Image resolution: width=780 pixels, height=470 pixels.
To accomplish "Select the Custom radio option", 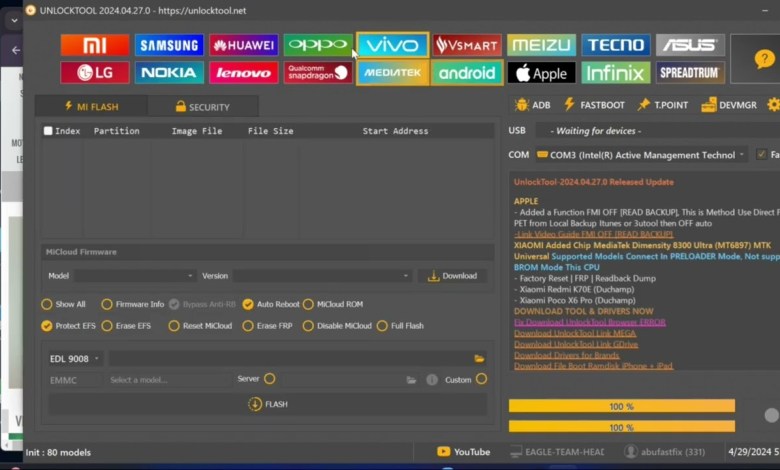I will tap(481, 379).
